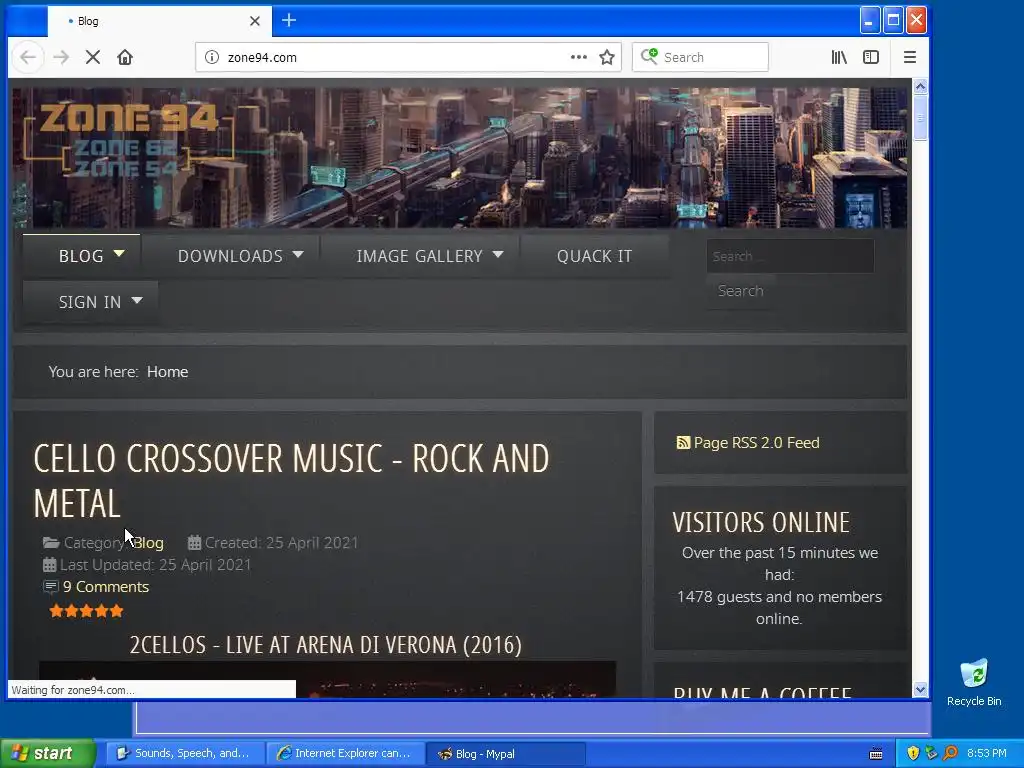The width and height of the screenshot is (1024, 768).
Task: Click the Home breadcrumb link
Action: coord(167,372)
